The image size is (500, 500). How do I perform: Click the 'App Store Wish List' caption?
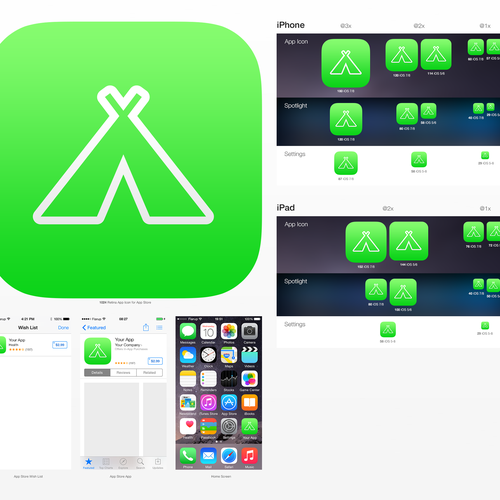tap(28, 477)
